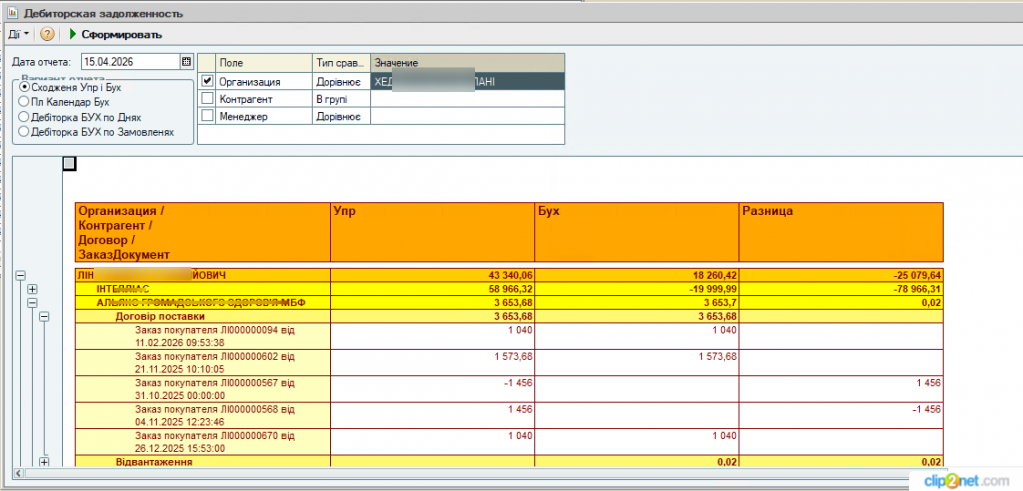Select Дебіторка БУХ по Замовленях variant
This screenshot has width=1023, height=491.
coord(97,132)
